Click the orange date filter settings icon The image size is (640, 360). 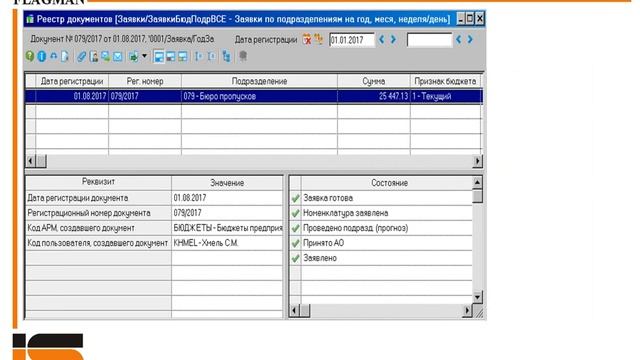tap(318, 40)
